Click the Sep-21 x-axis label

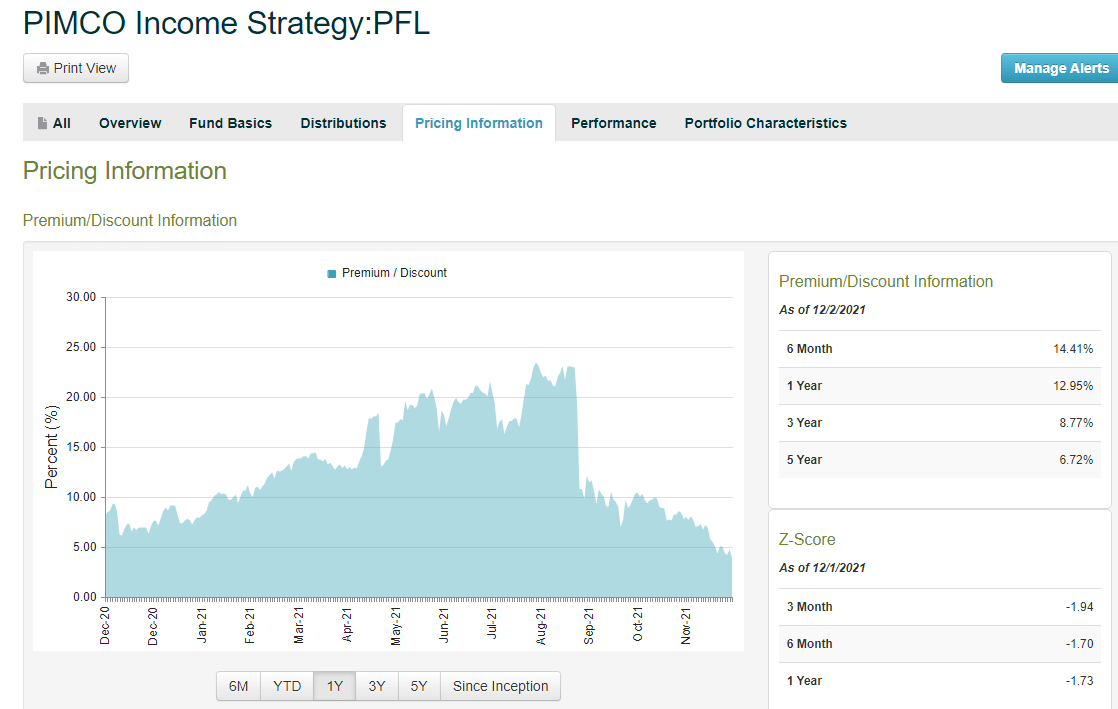589,626
